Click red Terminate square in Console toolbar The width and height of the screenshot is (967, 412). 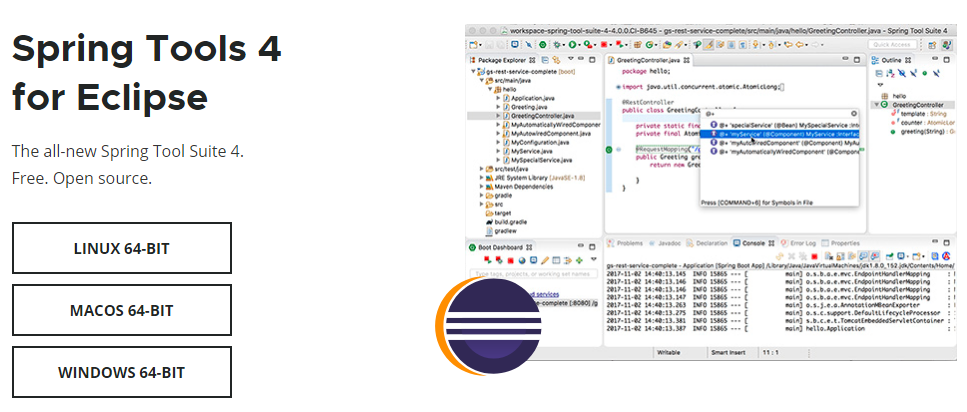point(814,256)
